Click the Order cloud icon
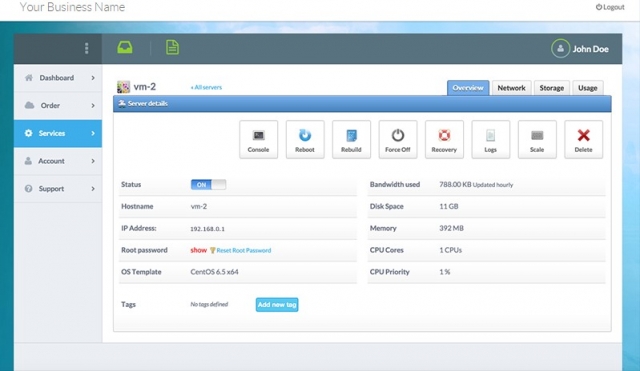 (29, 105)
